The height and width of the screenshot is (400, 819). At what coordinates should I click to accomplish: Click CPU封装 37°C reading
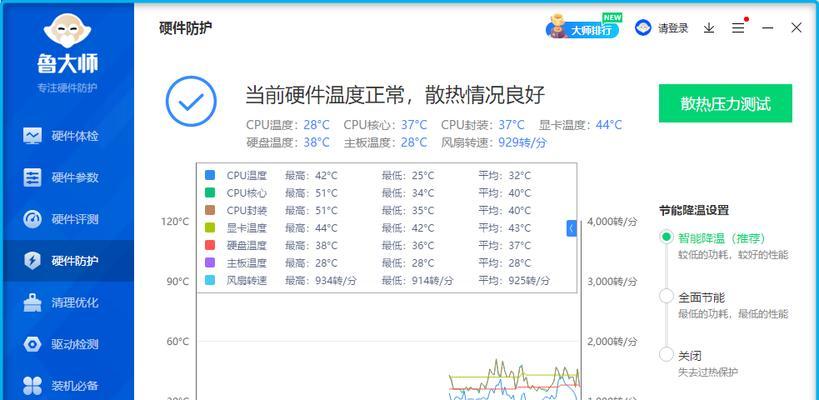[x=483, y=125]
